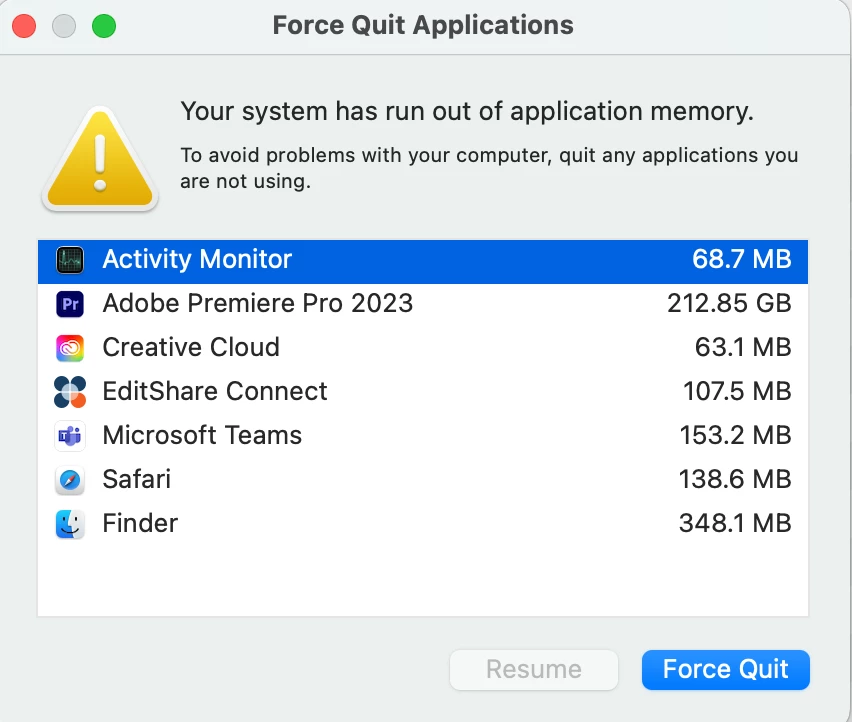Click the Finder face icon
This screenshot has height=722, width=852.
click(70, 524)
